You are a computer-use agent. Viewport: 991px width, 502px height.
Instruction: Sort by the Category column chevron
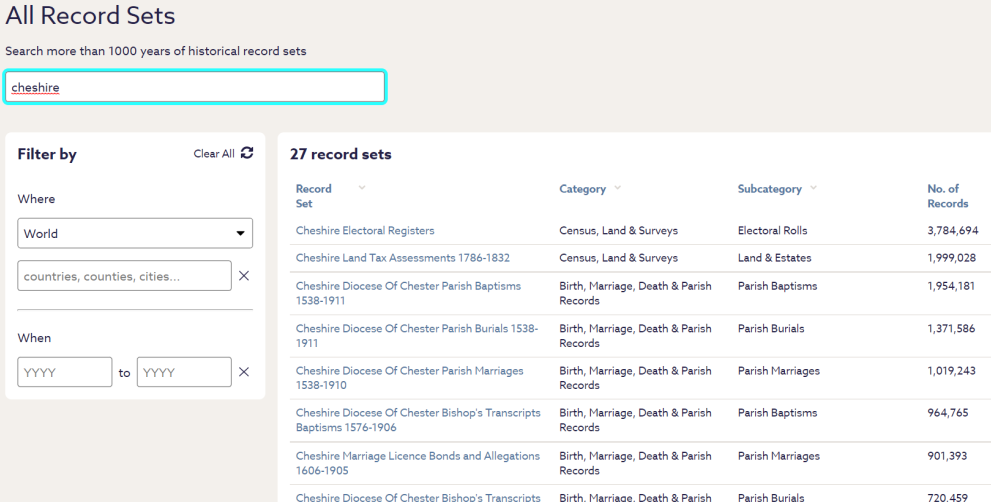[617, 188]
